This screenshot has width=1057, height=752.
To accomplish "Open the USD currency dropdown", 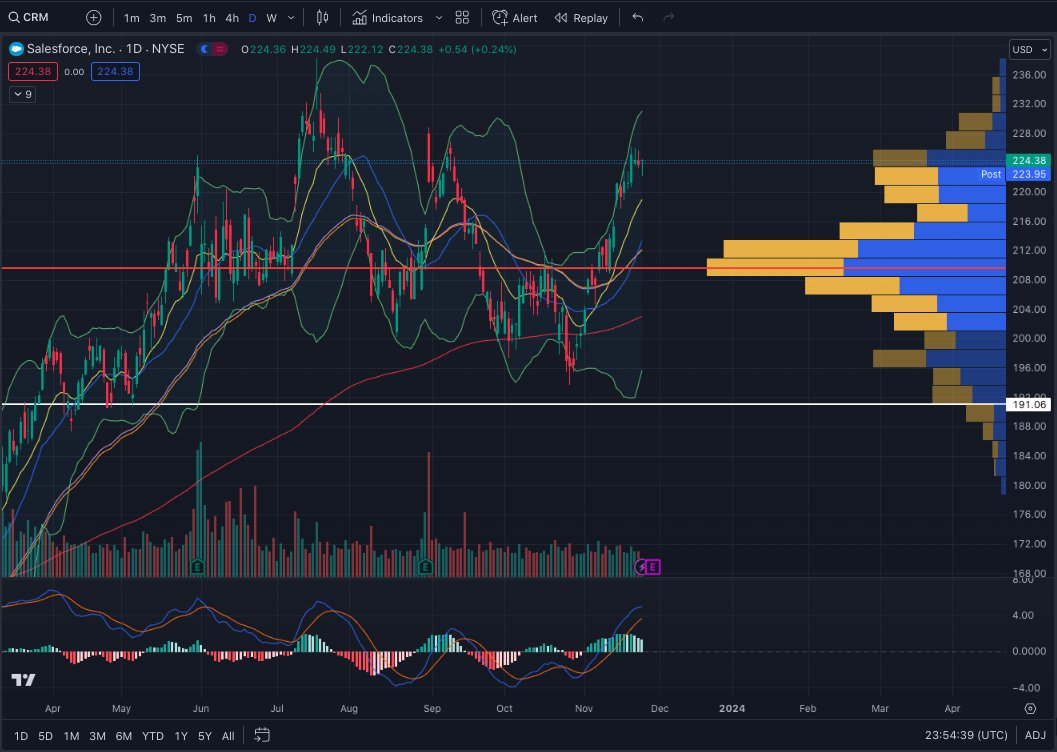I will (x=1029, y=49).
